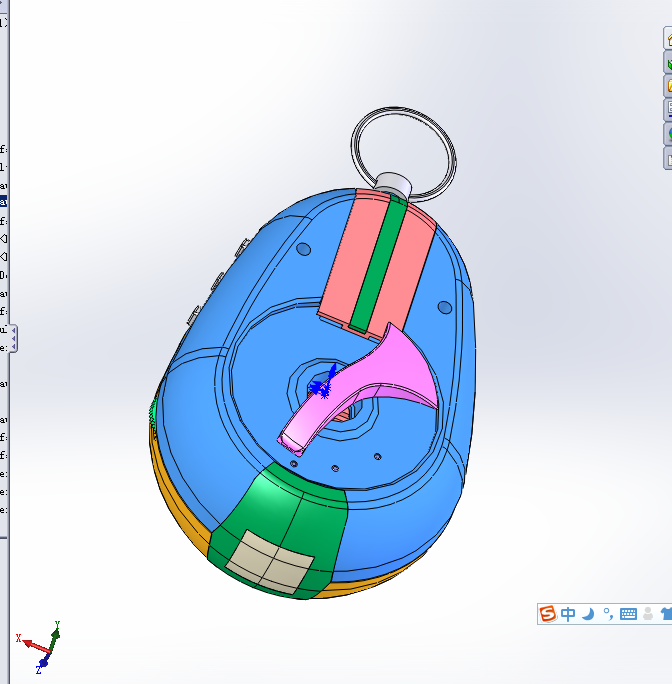Viewport: 672px width, 684px height.
Task: Select the green strip inside salmon panel
Action: (x=378, y=266)
